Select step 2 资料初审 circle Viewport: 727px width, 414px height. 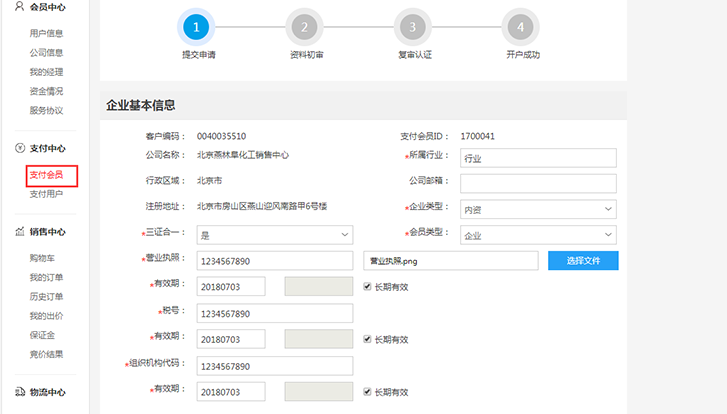304,26
